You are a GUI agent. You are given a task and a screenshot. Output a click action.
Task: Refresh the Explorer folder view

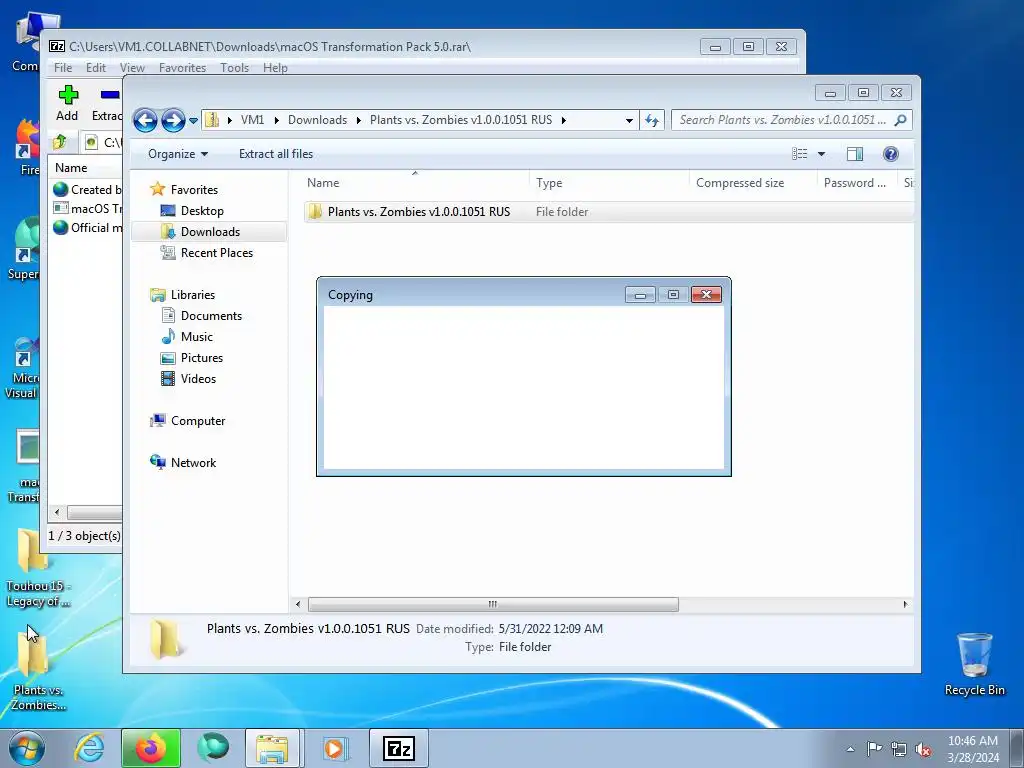tap(652, 120)
